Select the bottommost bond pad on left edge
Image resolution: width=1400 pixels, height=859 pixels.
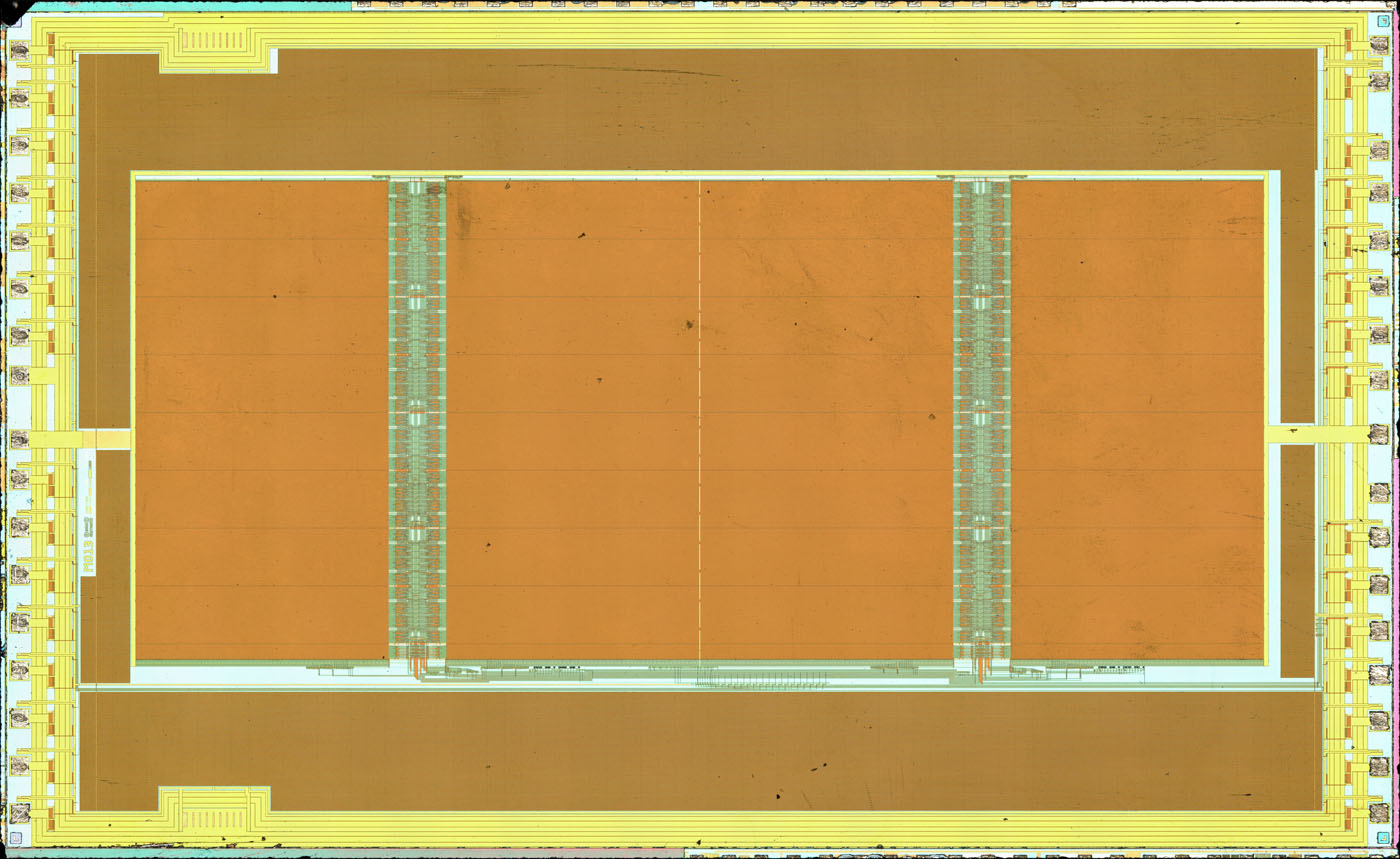[19, 811]
